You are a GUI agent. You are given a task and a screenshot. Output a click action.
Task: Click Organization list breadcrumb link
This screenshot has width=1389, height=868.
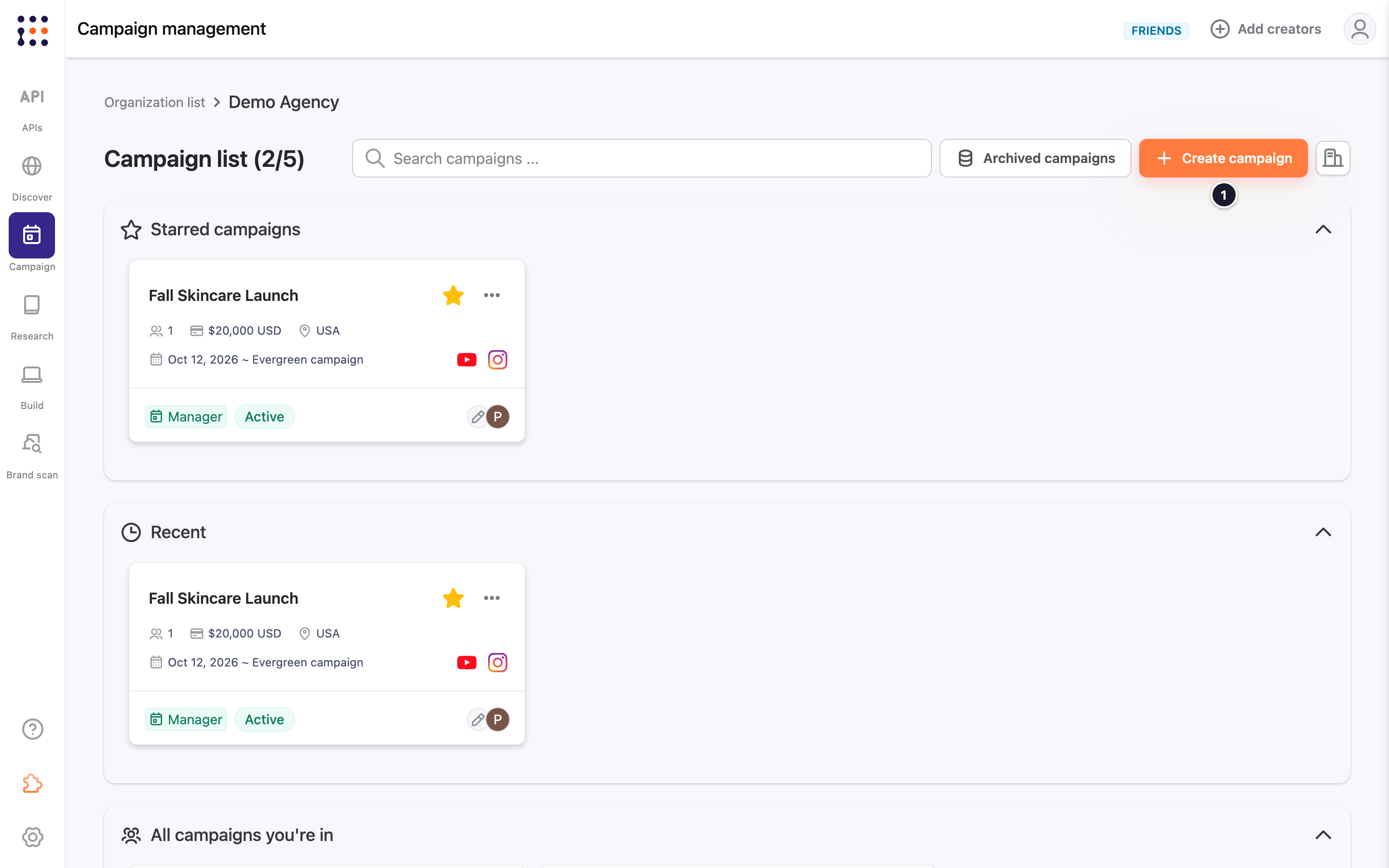154,102
